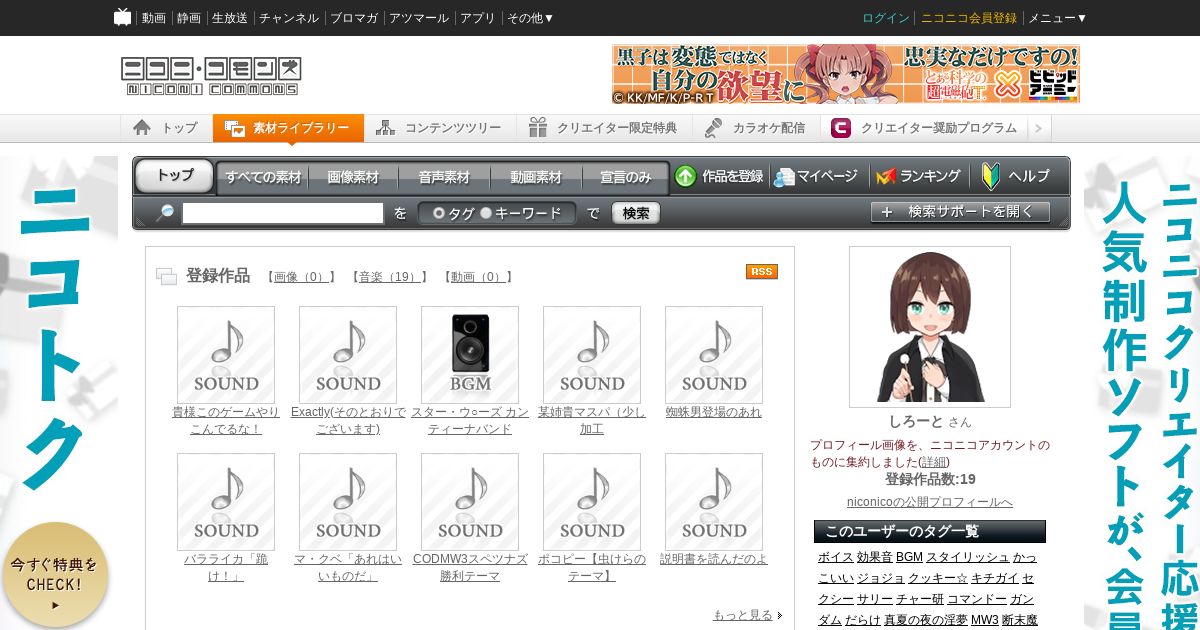
Task: Click the トップ button in library toolbar
Action: [x=175, y=176]
